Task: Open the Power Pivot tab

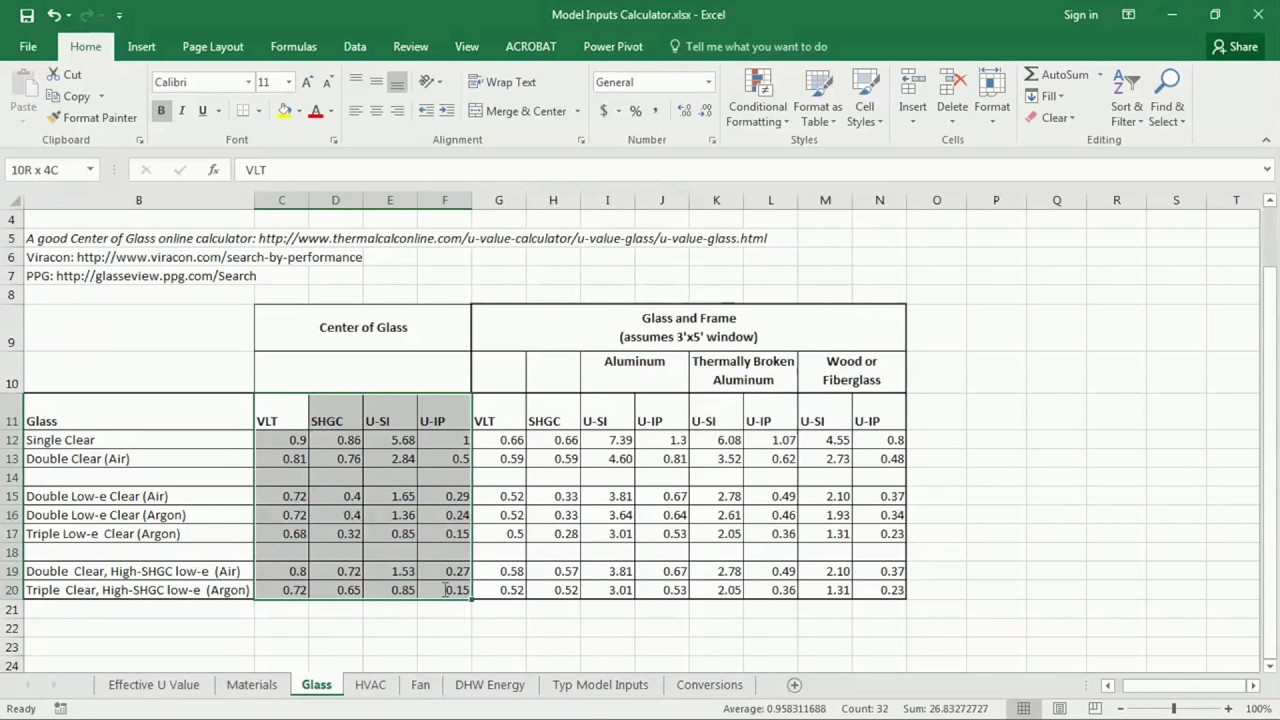Action: pos(613,47)
